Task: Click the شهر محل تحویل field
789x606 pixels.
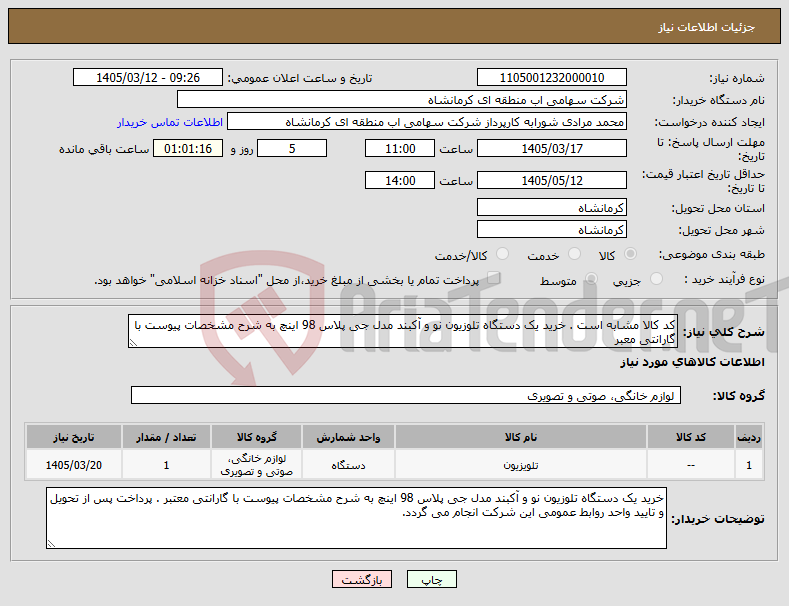Action: pos(551,230)
